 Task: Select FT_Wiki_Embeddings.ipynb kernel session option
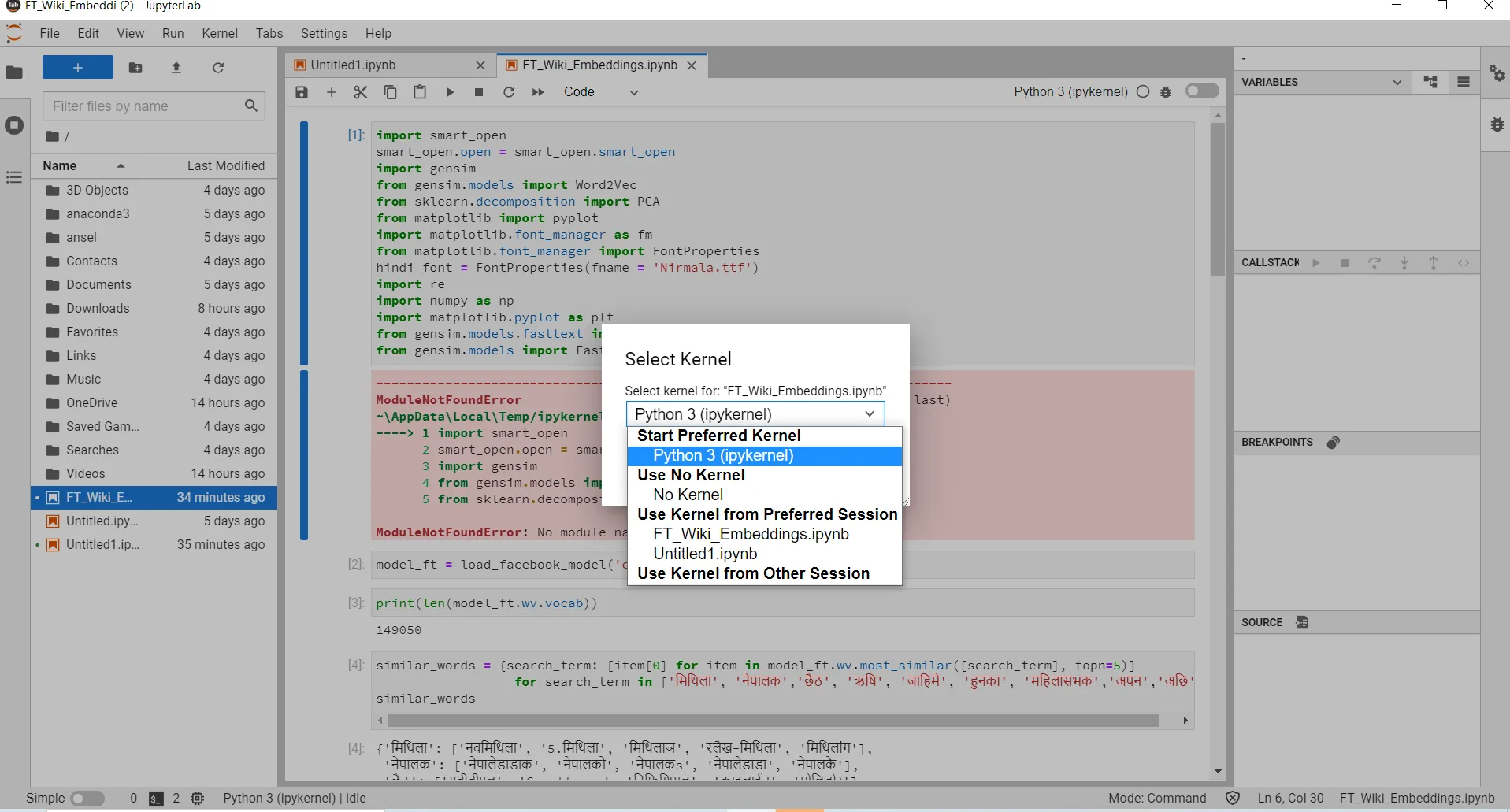pos(751,534)
